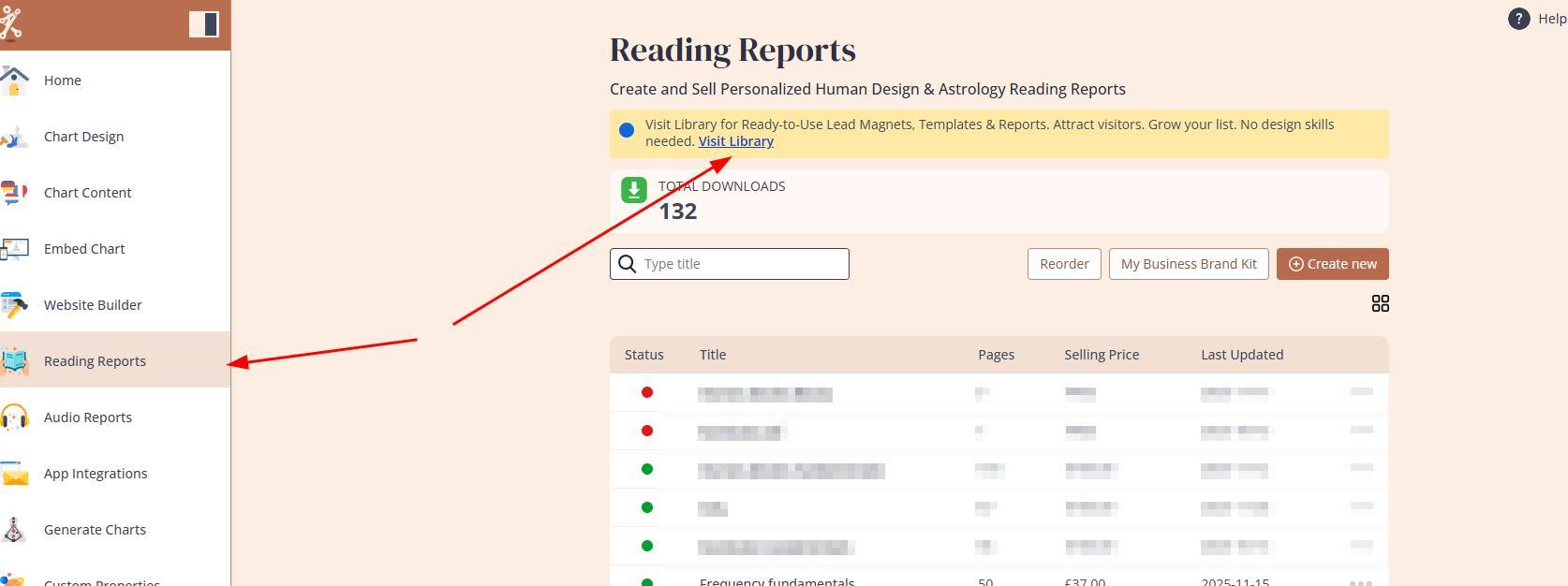Open the Frequency fundamentals row options menu
Image resolution: width=1568 pixels, height=586 pixels.
coord(1360,581)
